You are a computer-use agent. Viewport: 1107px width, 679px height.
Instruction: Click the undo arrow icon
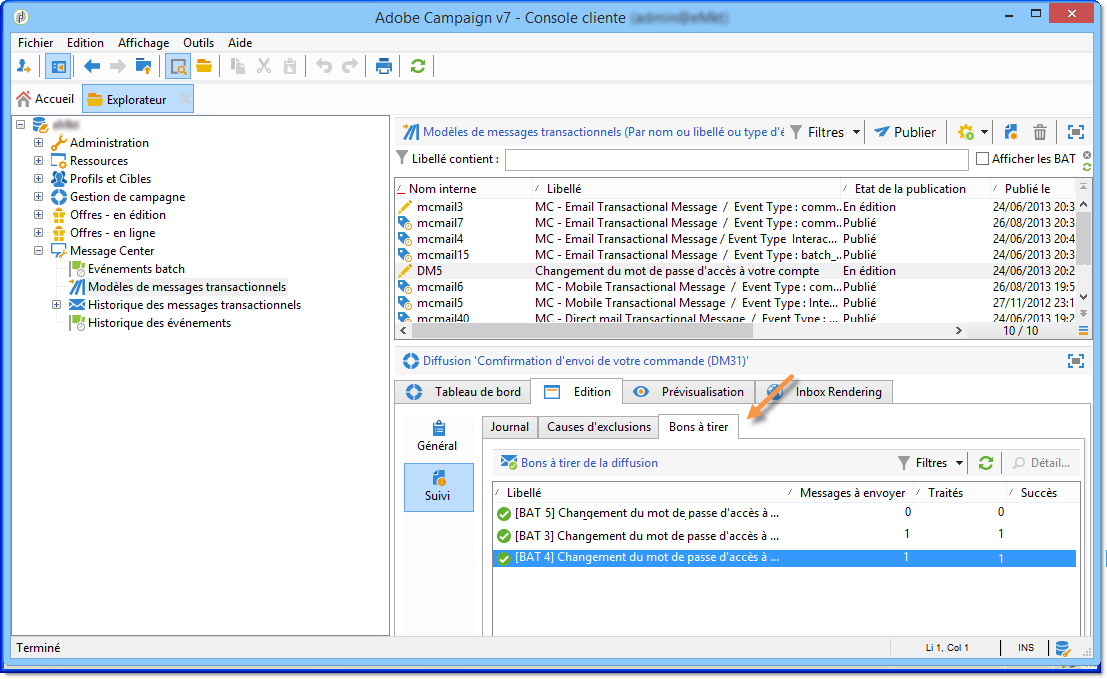(x=324, y=66)
